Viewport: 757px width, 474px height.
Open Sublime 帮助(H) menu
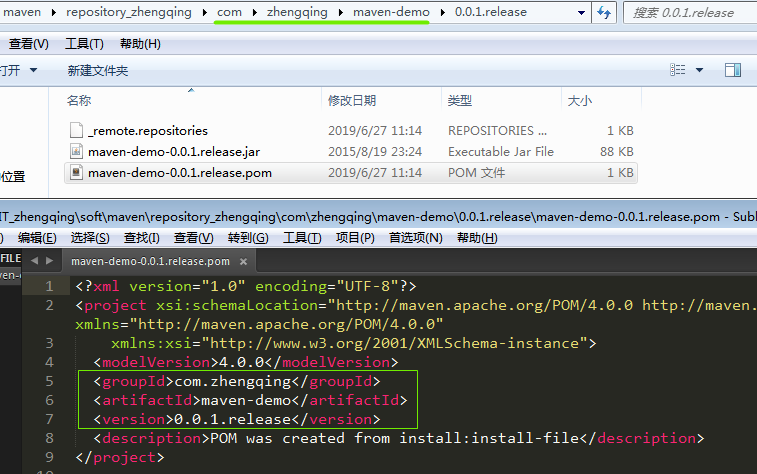tap(477, 238)
